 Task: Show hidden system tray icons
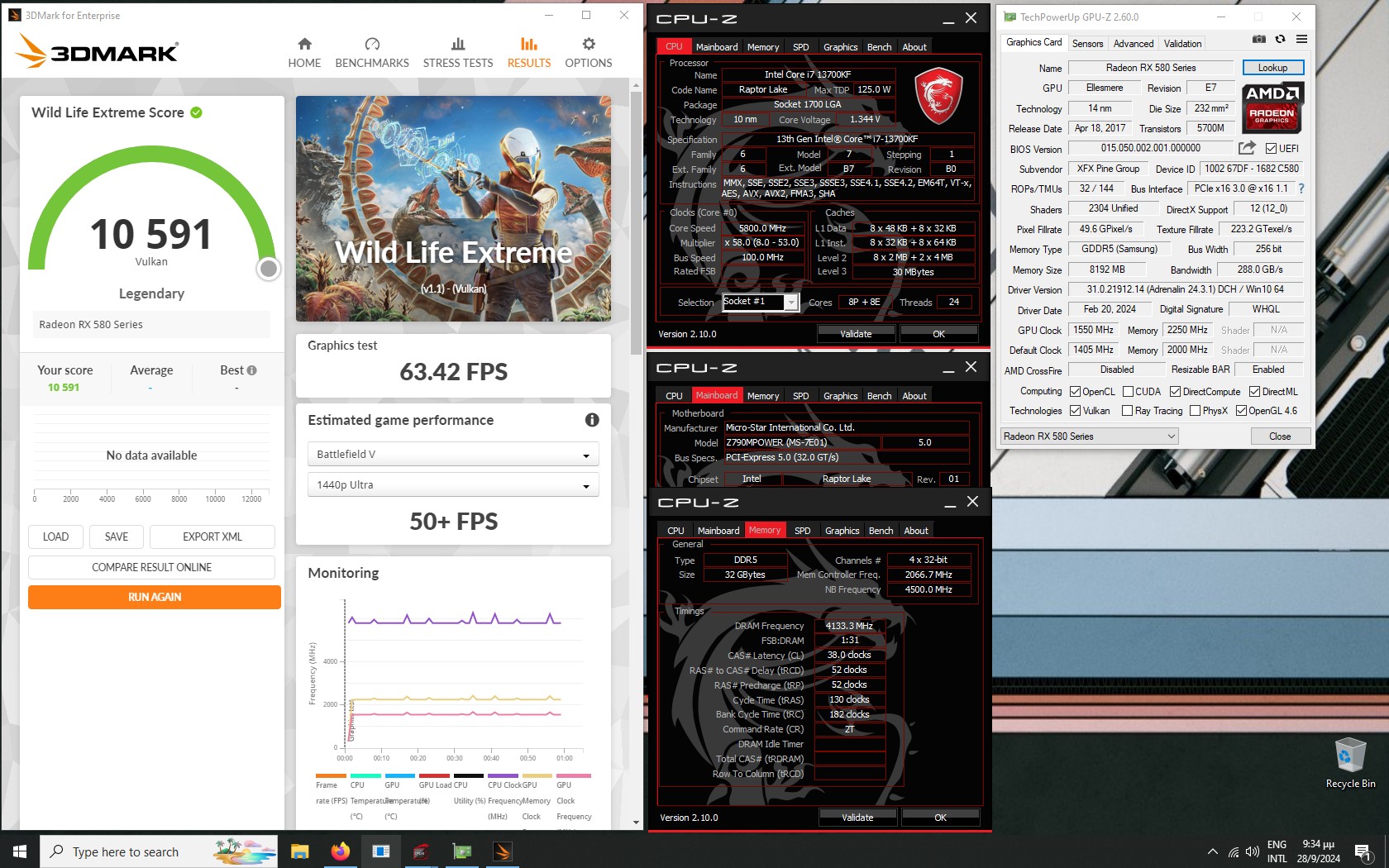[x=1212, y=851]
